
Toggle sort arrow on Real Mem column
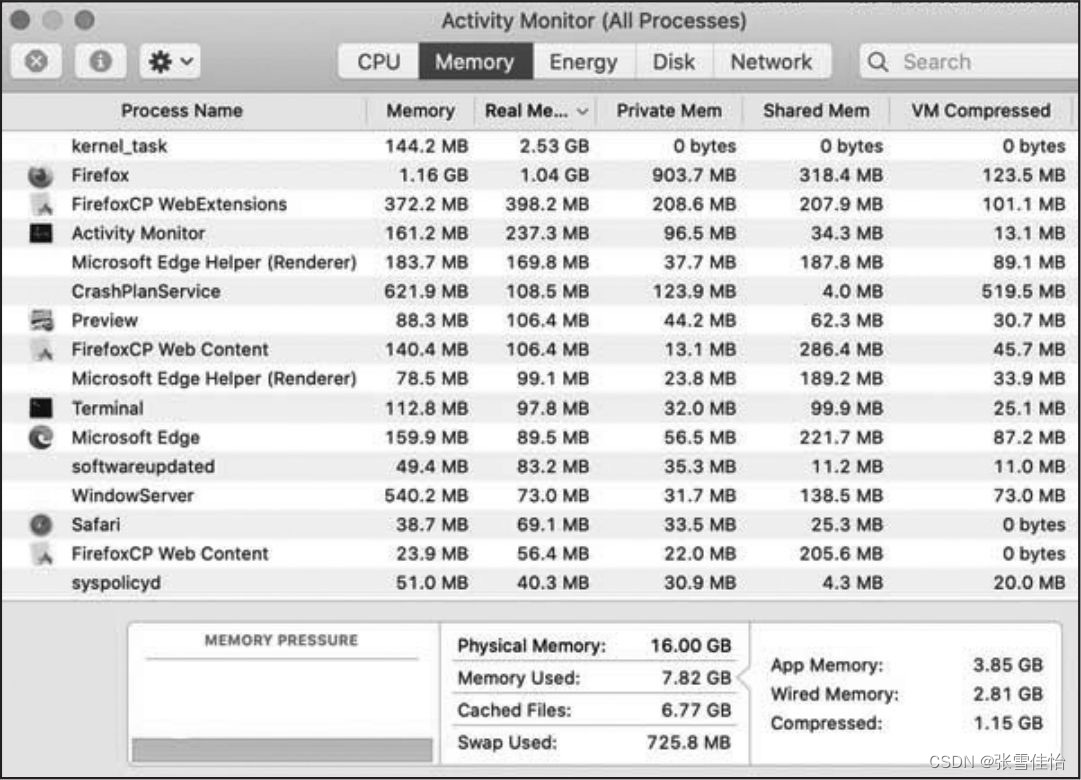583,112
